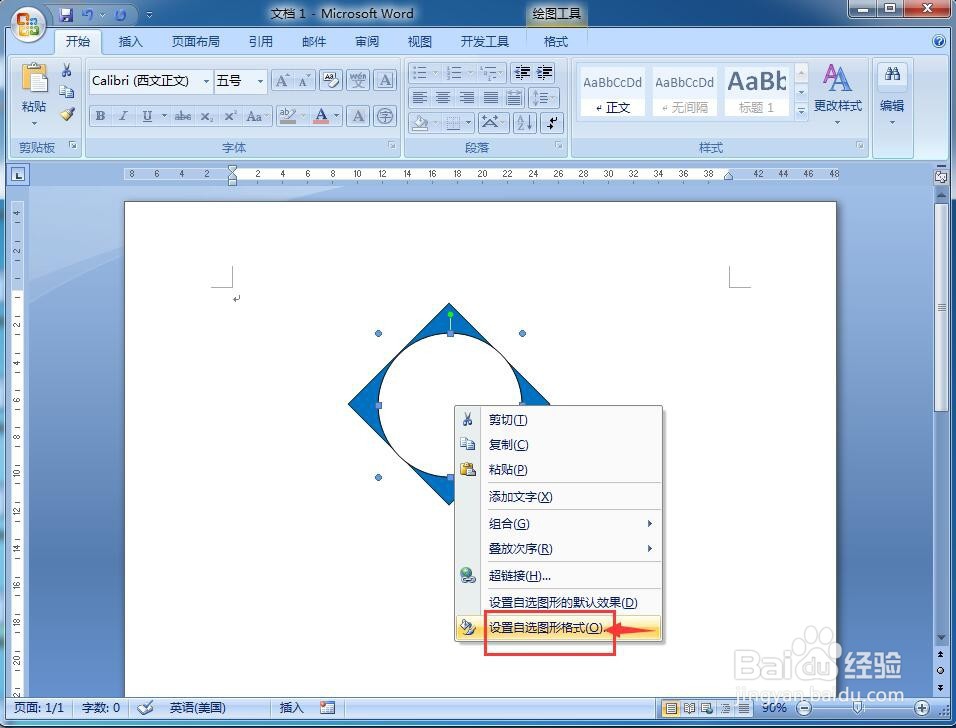Image resolution: width=956 pixels, height=728 pixels.
Task: Open the 字体 font dialog launcher
Action: (x=392, y=146)
